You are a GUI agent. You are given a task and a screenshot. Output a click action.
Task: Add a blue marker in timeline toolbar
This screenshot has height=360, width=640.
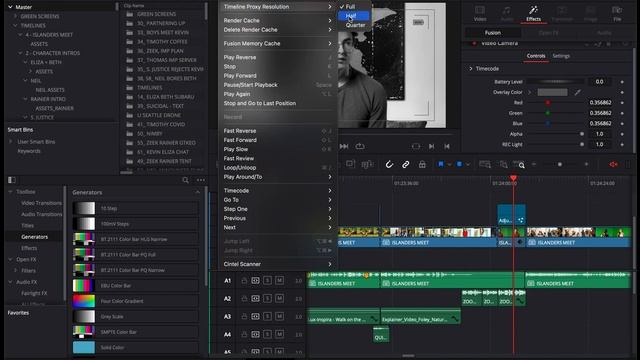[x=459, y=164]
